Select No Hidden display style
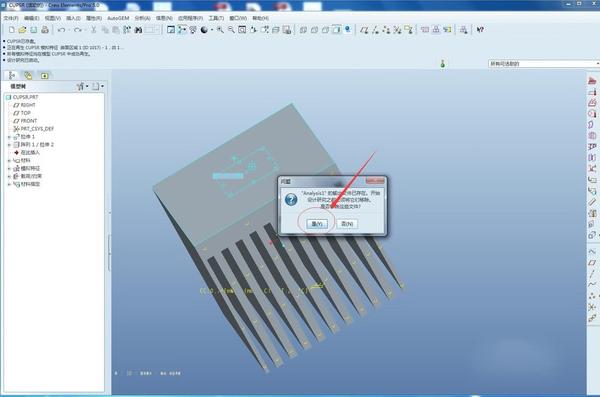This screenshot has width=600, height=397. [325, 29]
